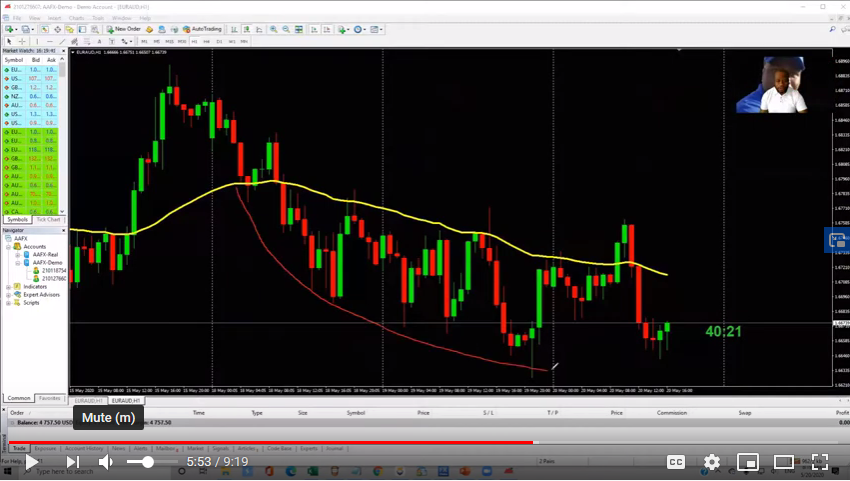
Task: Open the arrows objects dropdown
Action: click(126, 41)
